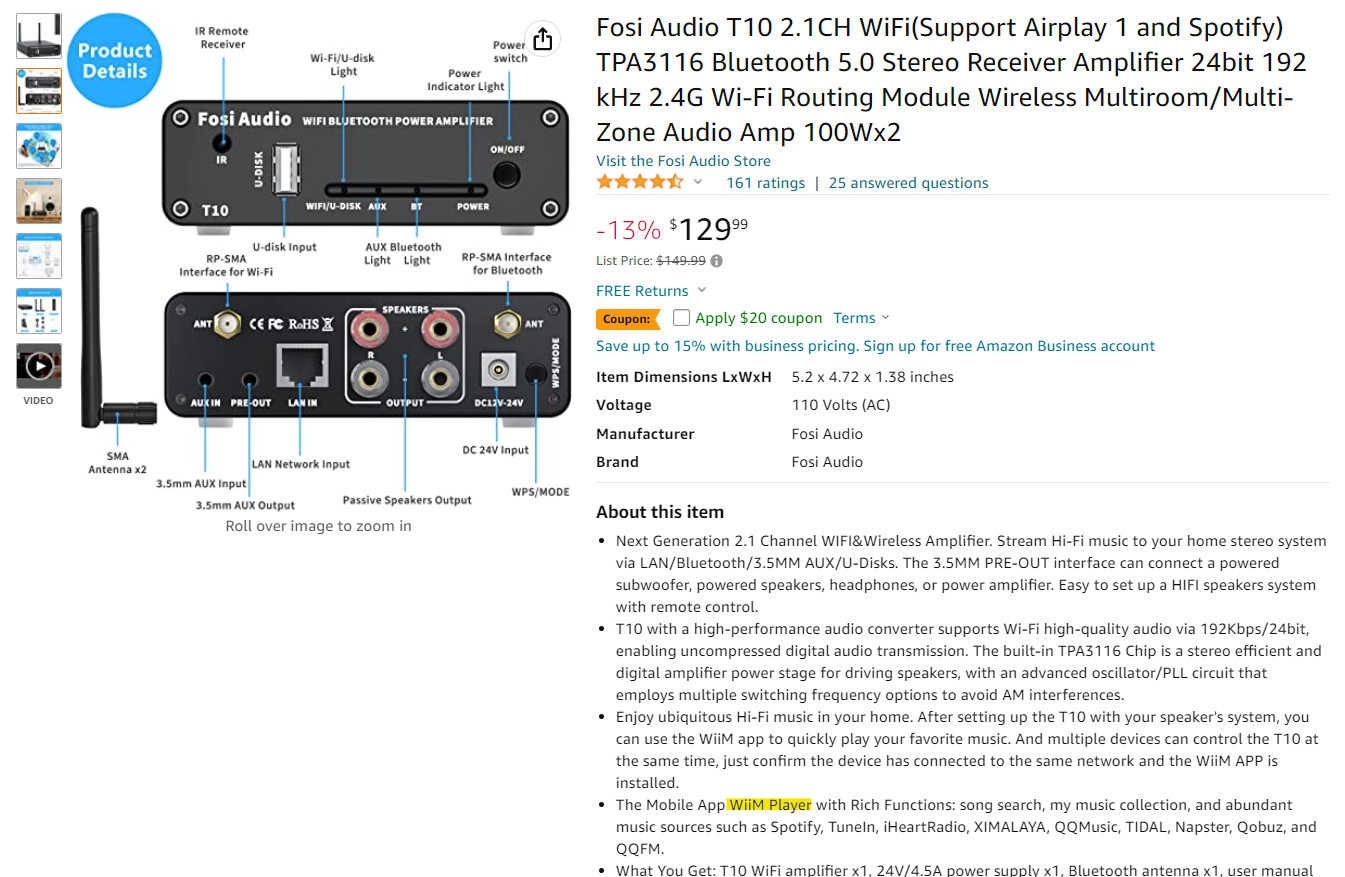Image resolution: width=1345 pixels, height=877 pixels.
Task: Select the third thumbnail with blue graphic
Action: click(39, 146)
